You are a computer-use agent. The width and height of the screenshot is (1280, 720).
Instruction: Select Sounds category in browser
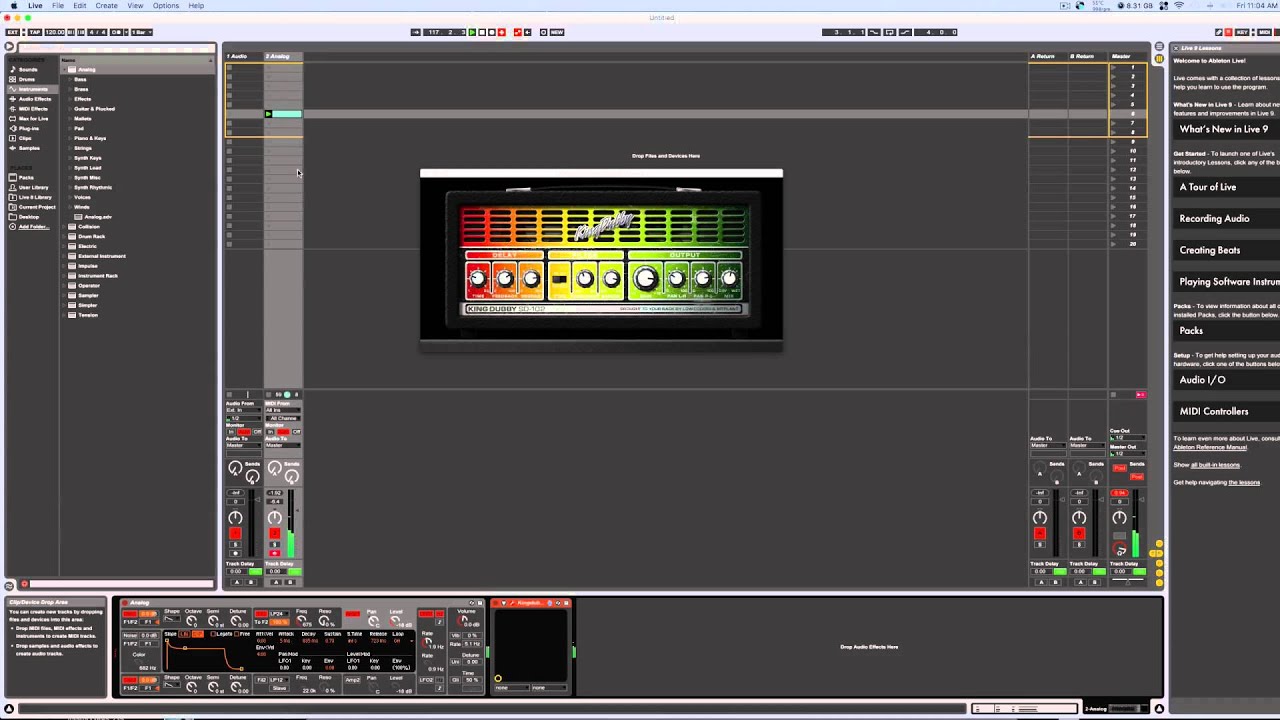(x=28, y=70)
